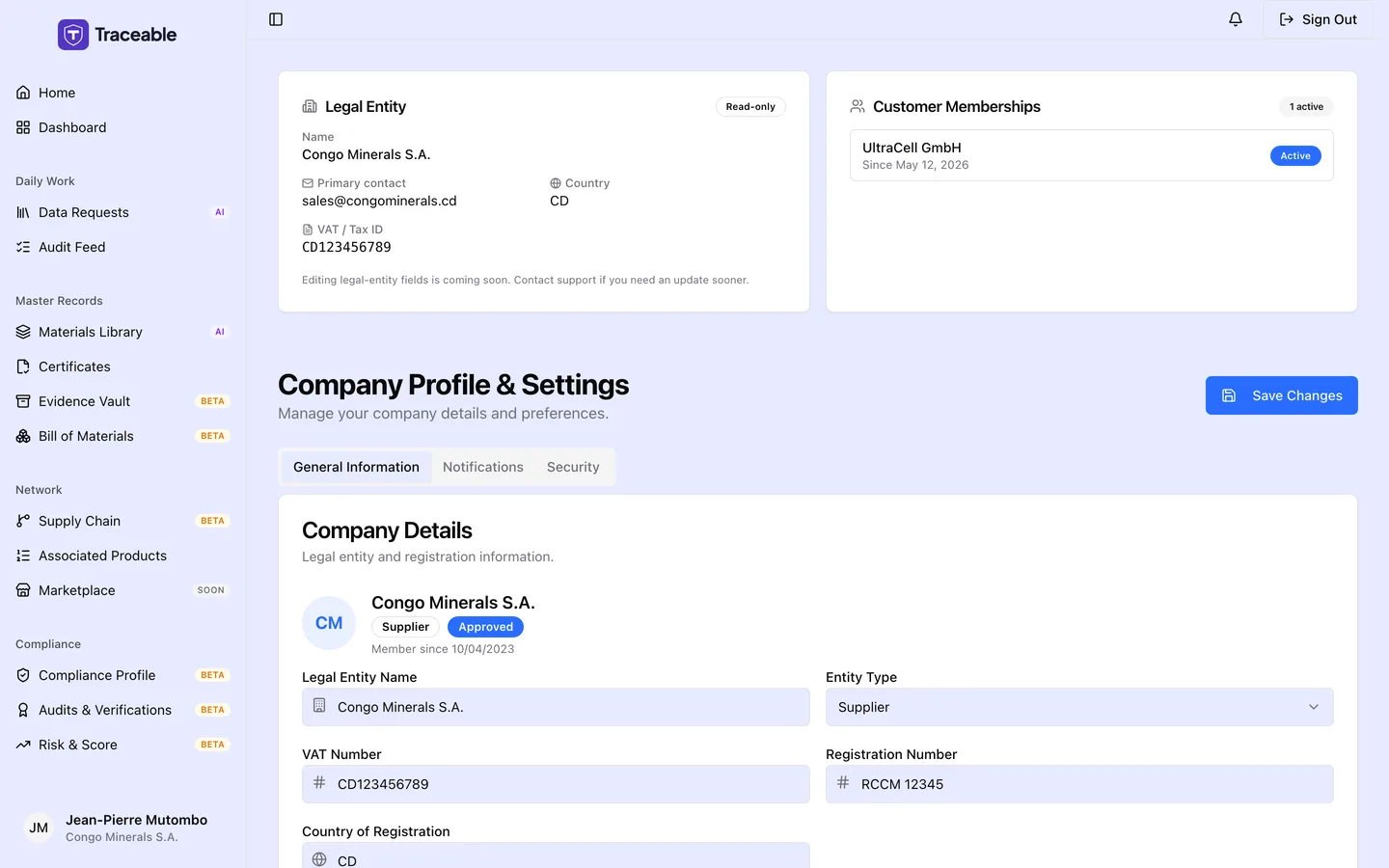This screenshot has width=1389, height=868.
Task: Click the Marketplace store icon
Action: click(23, 590)
